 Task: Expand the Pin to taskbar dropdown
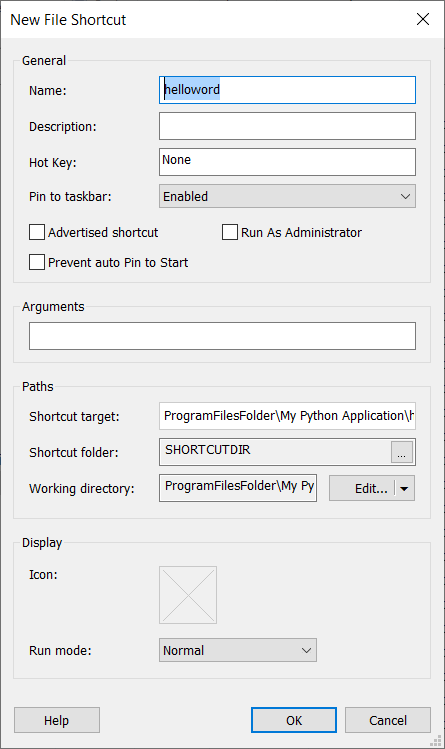click(x=287, y=196)
